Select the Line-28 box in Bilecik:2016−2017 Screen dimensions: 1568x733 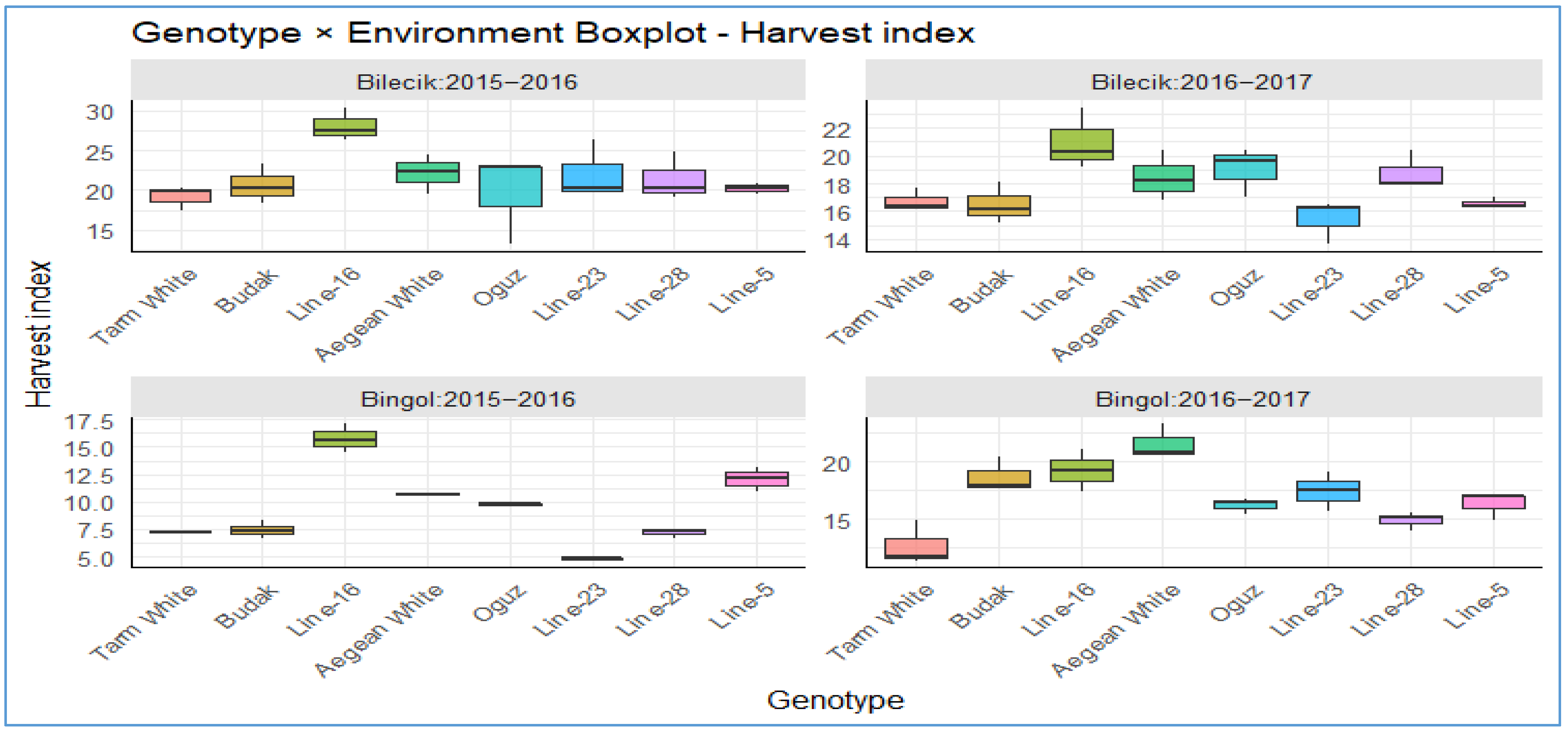[1411, 174]
